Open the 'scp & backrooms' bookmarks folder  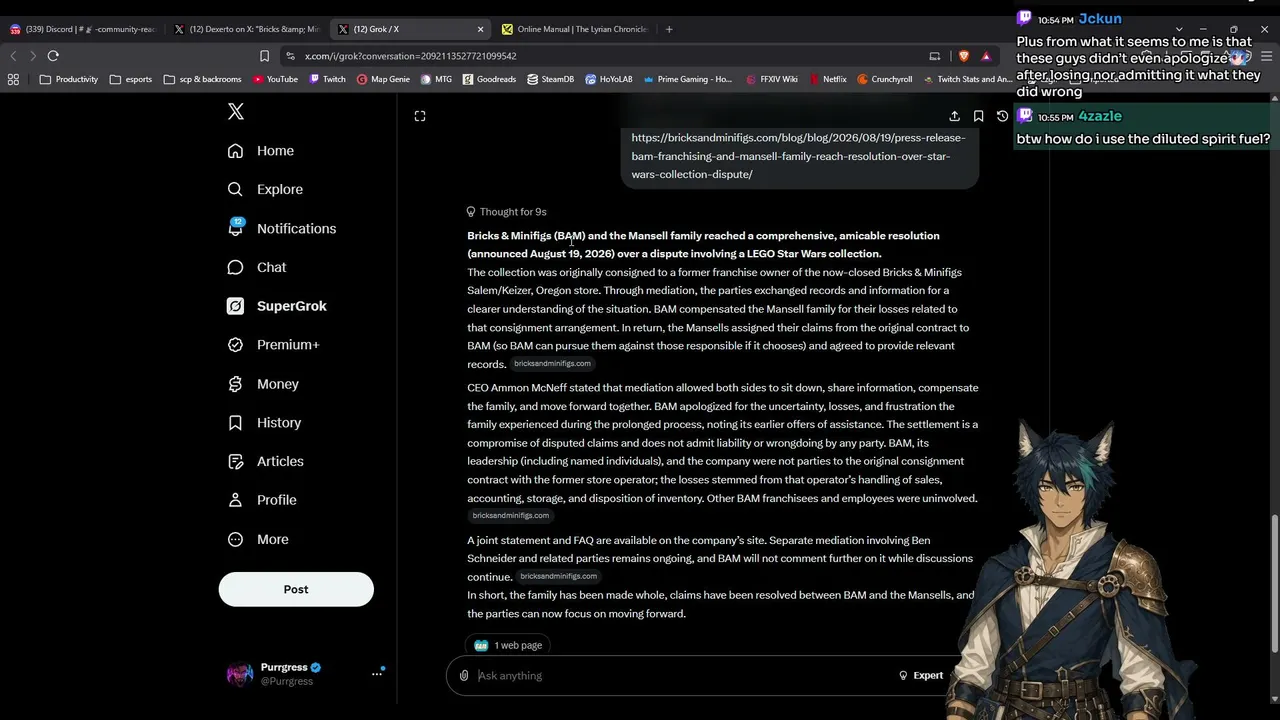[x=202, y=79]
